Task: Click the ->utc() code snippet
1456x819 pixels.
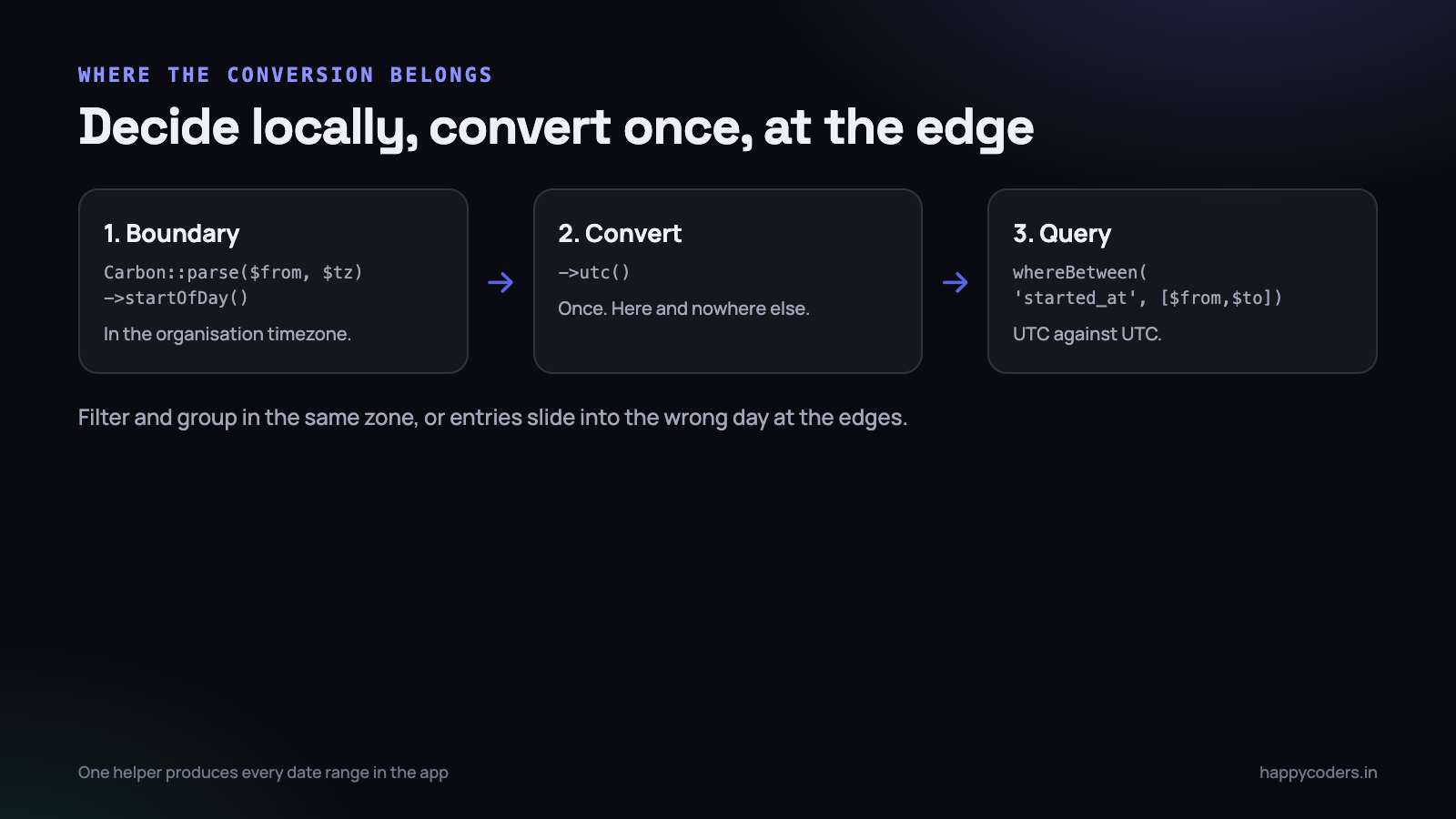Action: pyautogui.click(x=594, y=272)
